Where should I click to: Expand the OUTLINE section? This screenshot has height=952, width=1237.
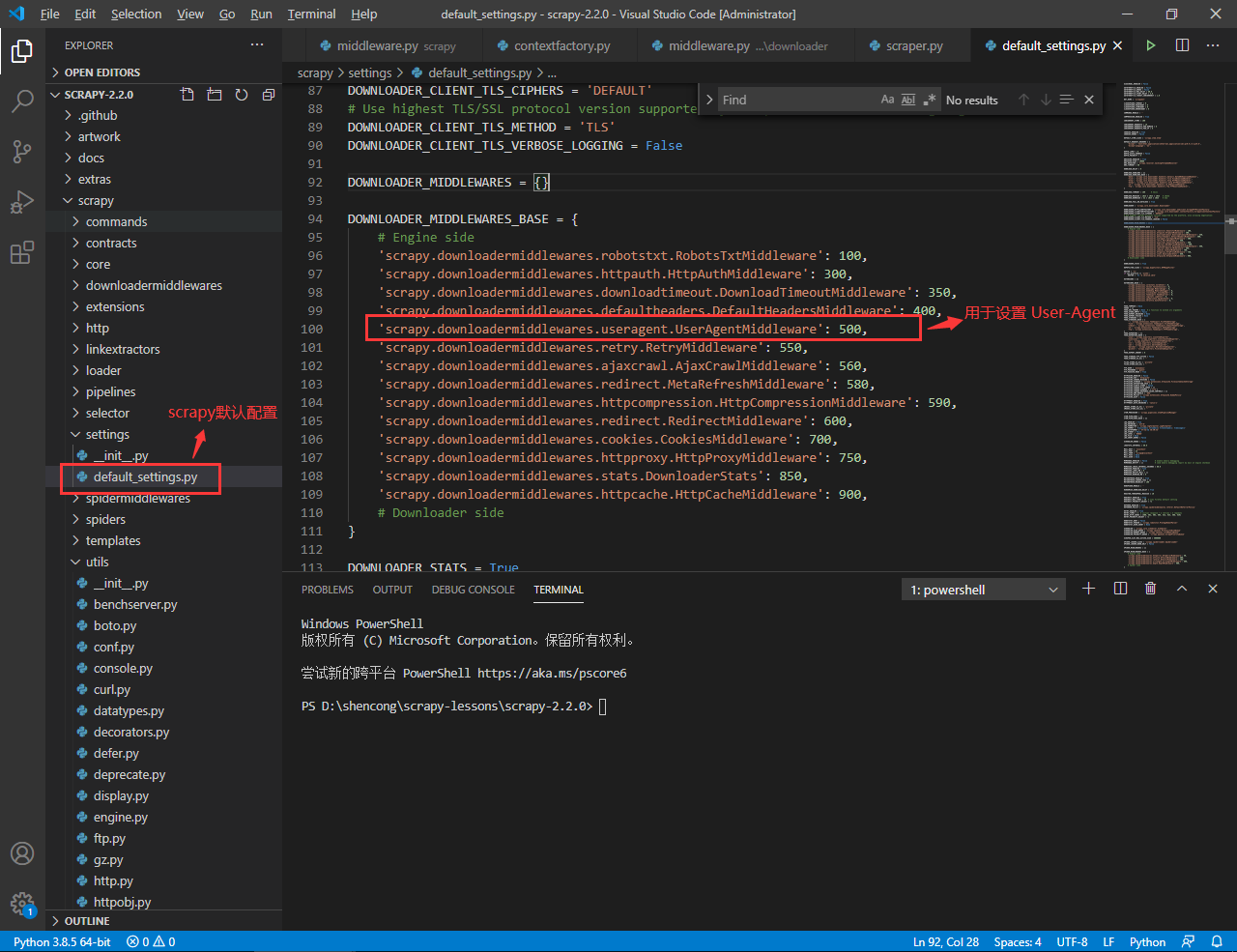point(163,921)
